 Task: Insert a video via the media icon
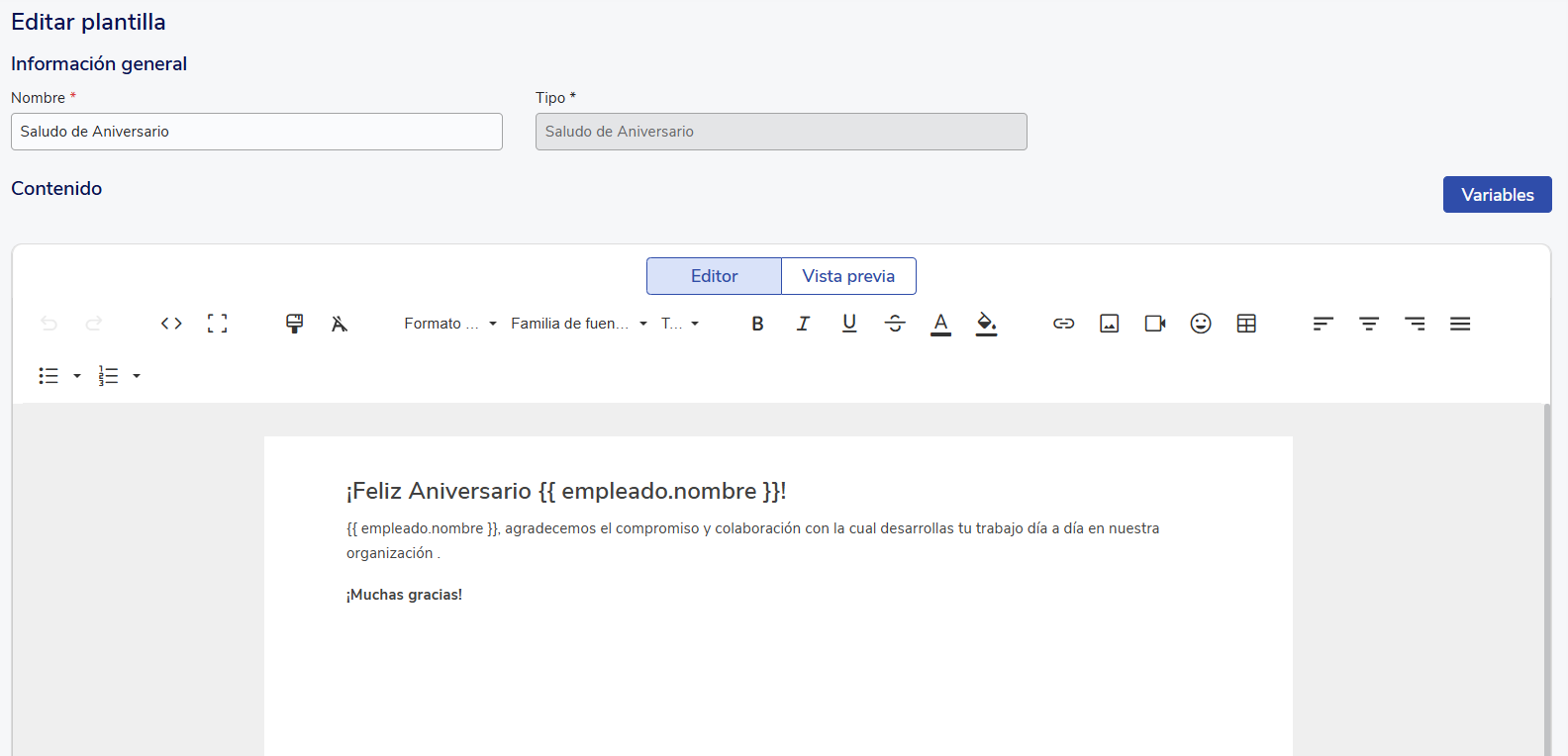pyautogui.click(x=1154, y=324)
